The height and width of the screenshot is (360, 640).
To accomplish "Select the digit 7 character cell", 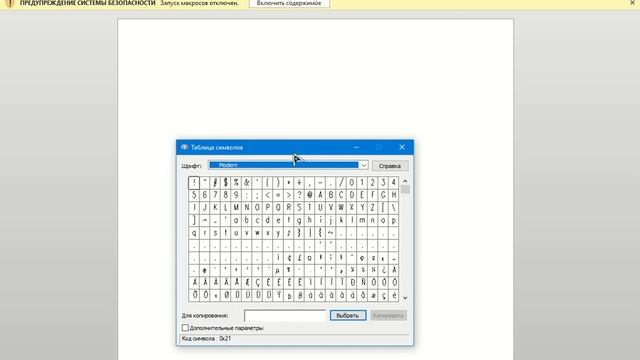I will click(x=215, y=195).
